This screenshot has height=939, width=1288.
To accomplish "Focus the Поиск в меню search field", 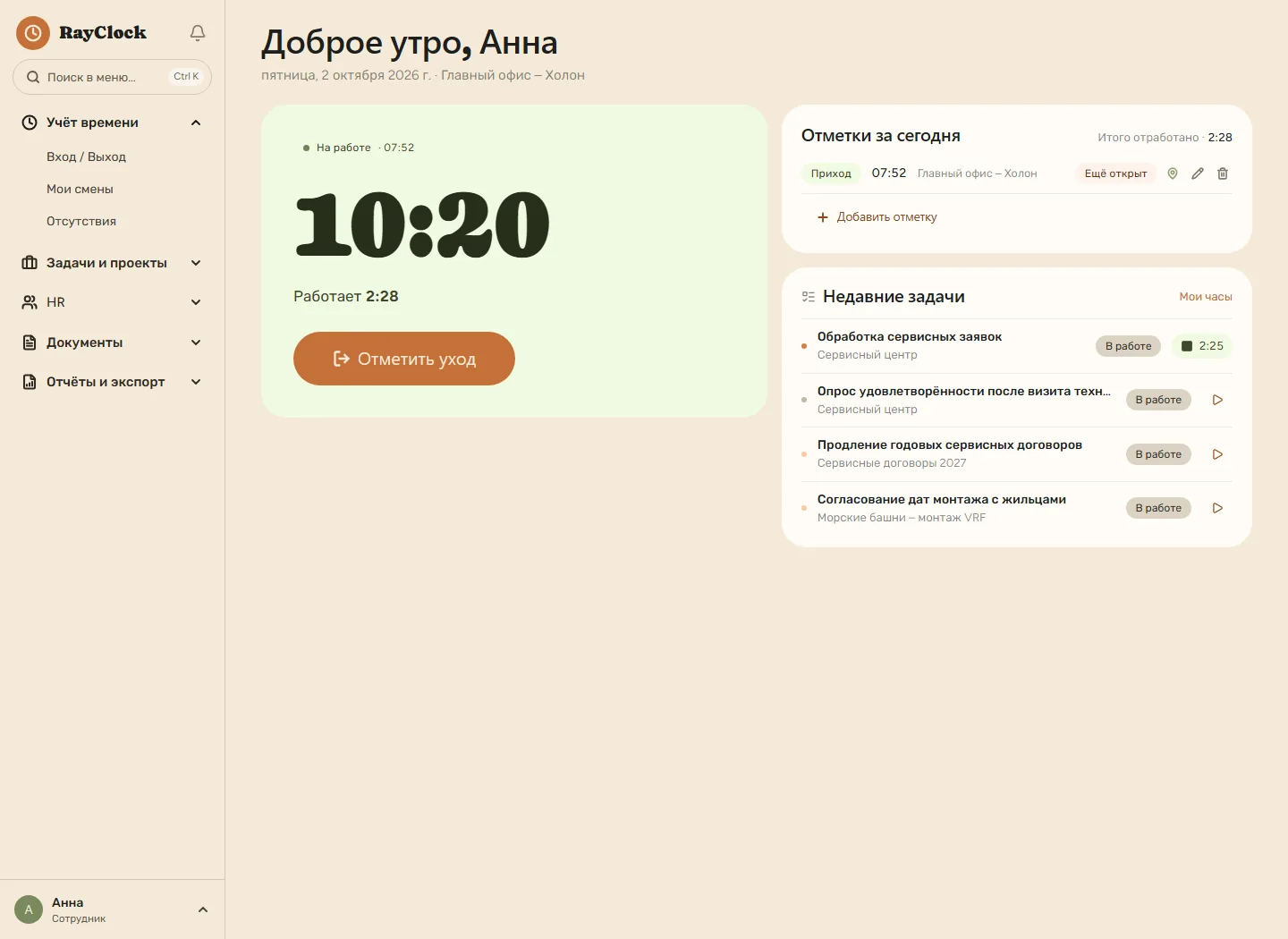I will (x=112, y=77).
